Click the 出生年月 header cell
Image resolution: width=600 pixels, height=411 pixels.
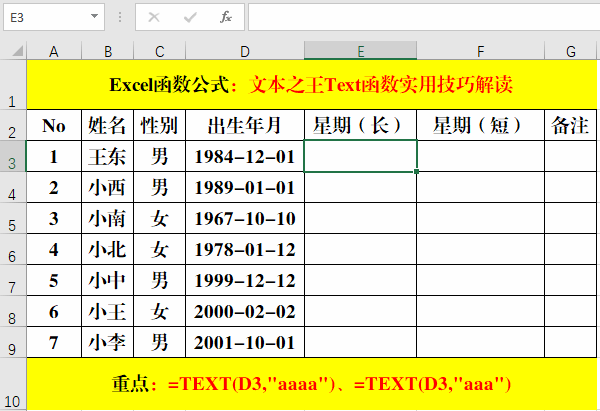coord(245,126)
